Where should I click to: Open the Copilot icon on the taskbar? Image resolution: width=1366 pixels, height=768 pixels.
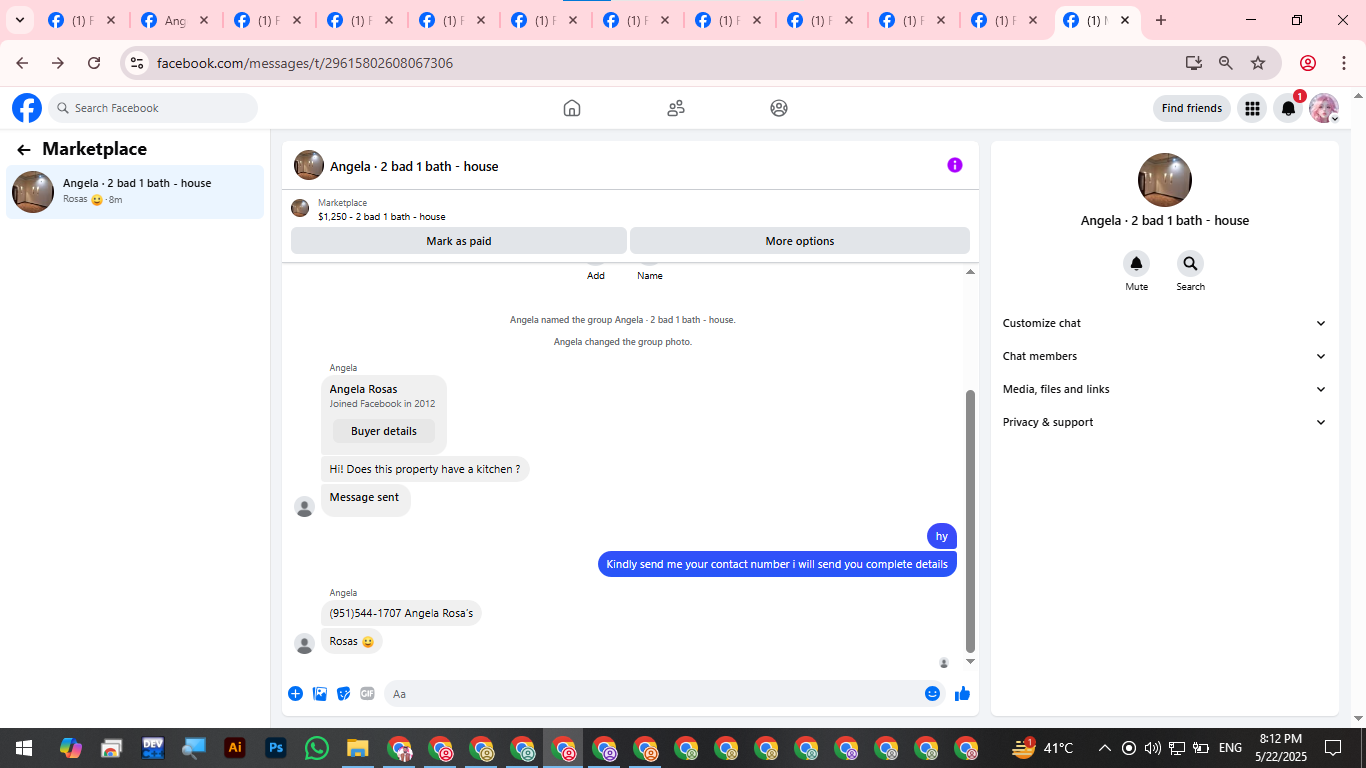pos(71,747)
